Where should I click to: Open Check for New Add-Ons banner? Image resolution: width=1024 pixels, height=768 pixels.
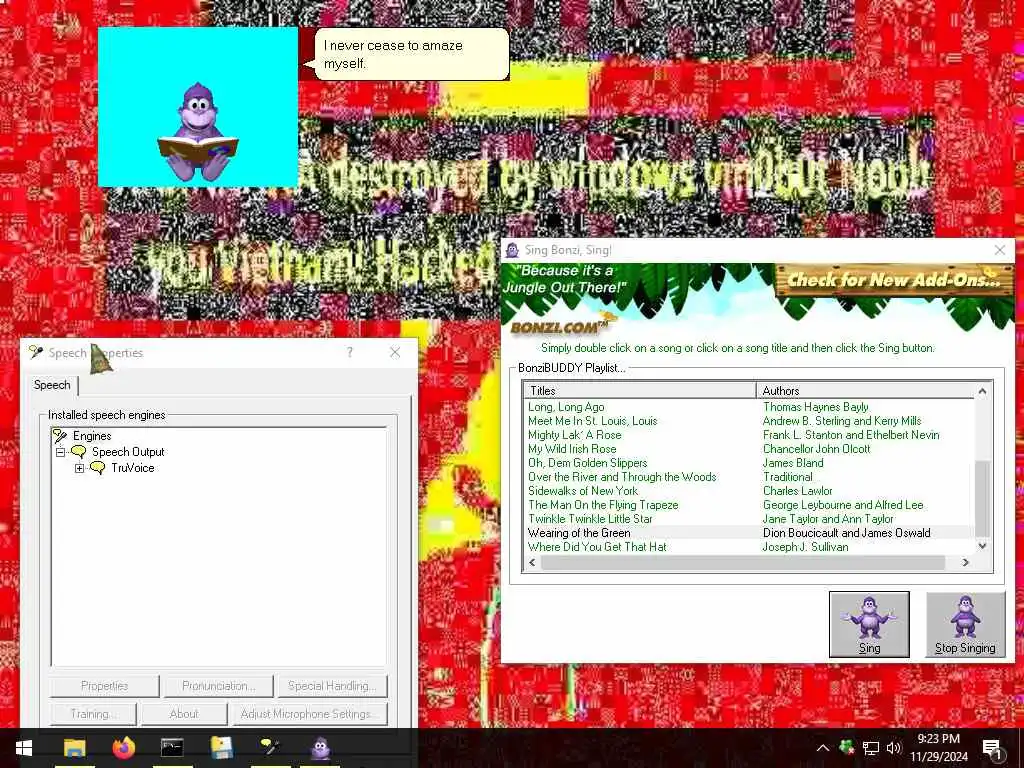pos(893,280)
